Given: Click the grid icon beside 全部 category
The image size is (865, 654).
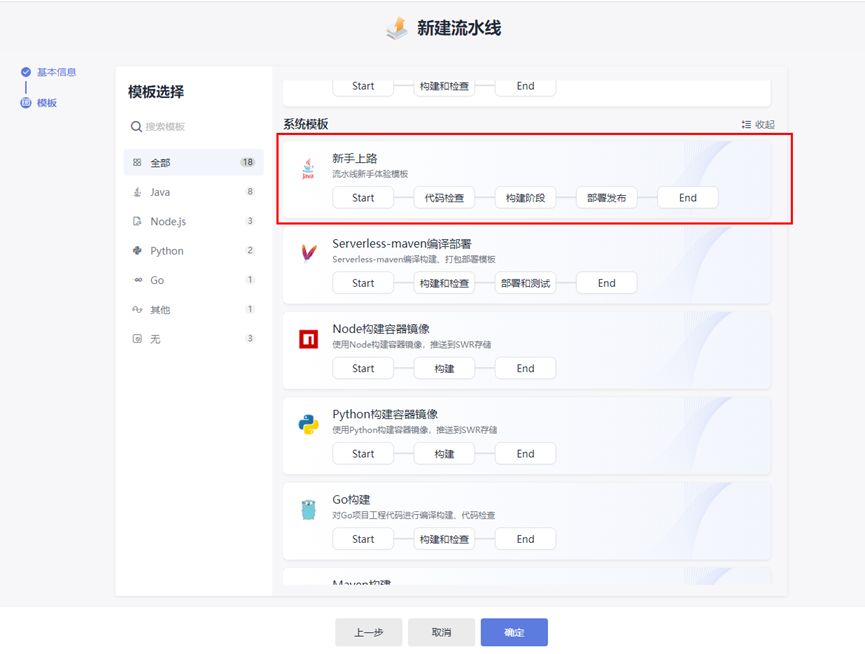Looking at the screenshot, I should tap(137, 162).
